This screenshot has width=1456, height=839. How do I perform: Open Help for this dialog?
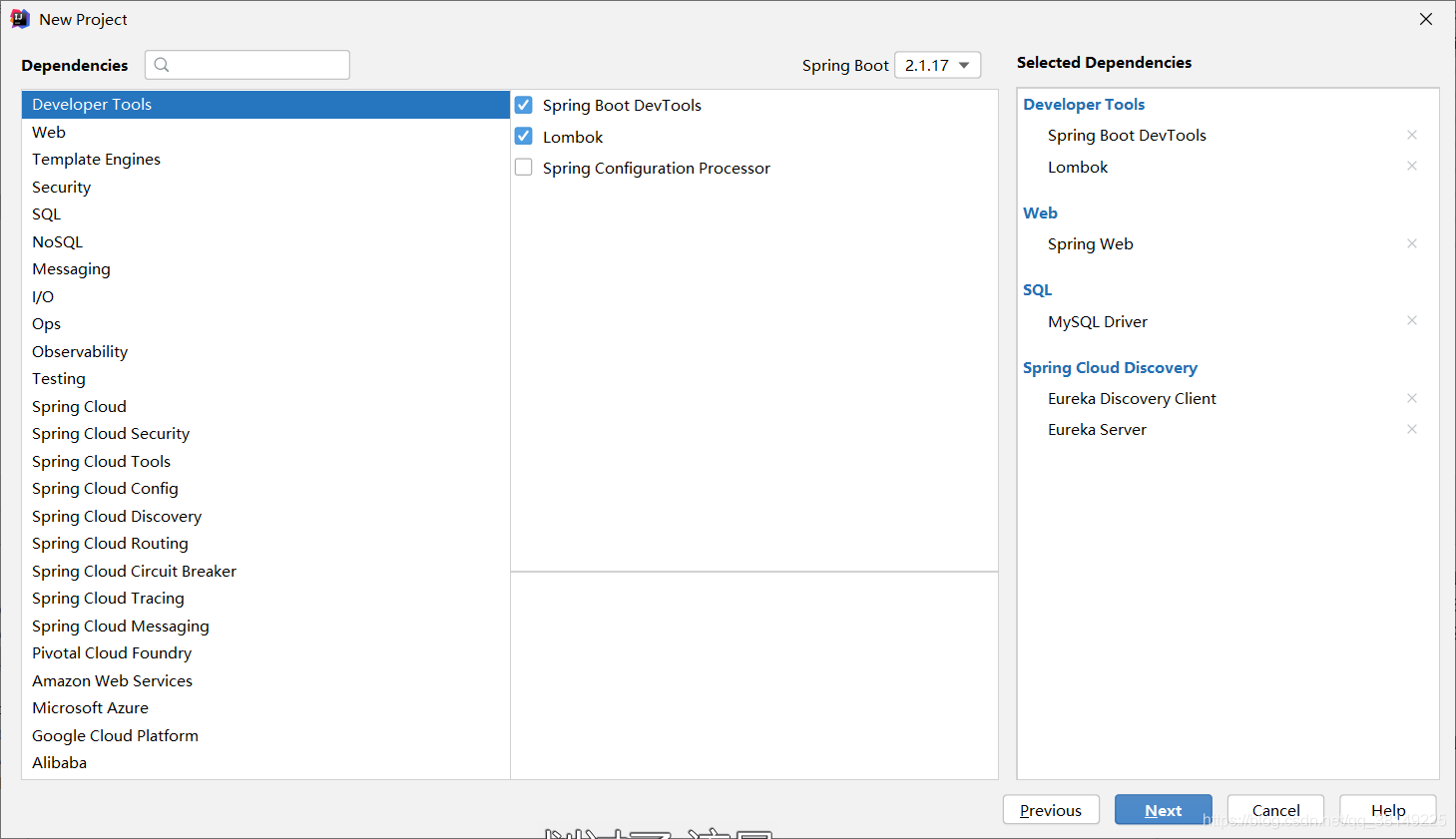point(1388,810)
